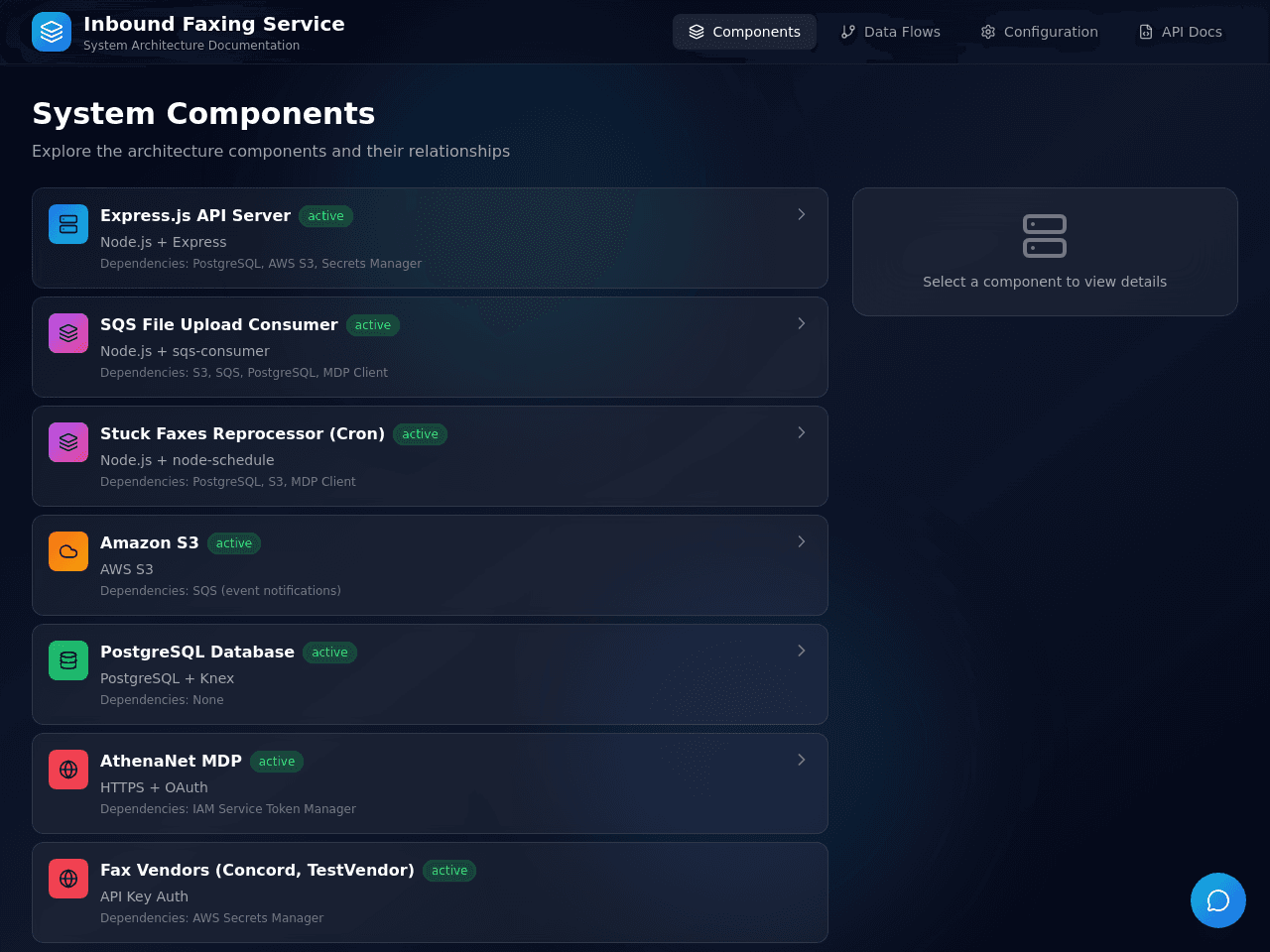Image resolution: width=1270 pixels, height=952 pixels.
Task: Select AthenaNet MDP title
Action: [x=171, y=761]
